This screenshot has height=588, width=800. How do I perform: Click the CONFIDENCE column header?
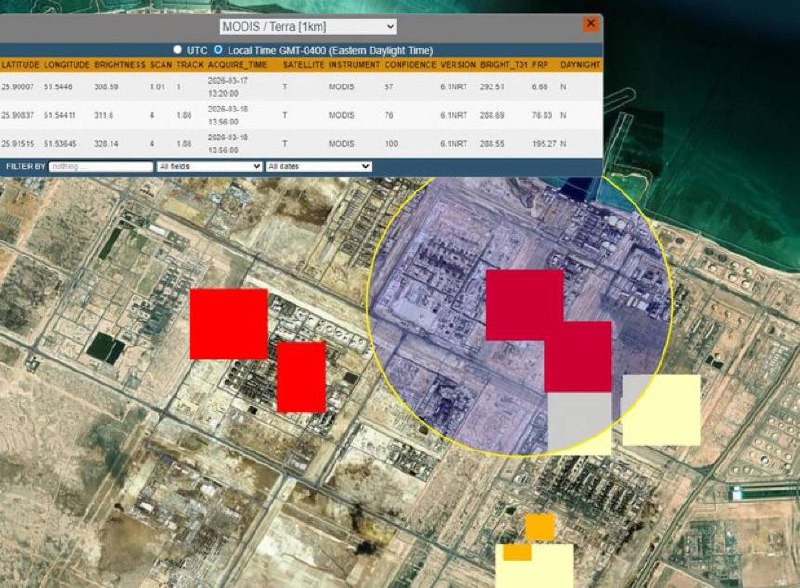click(x=410, y=64)
